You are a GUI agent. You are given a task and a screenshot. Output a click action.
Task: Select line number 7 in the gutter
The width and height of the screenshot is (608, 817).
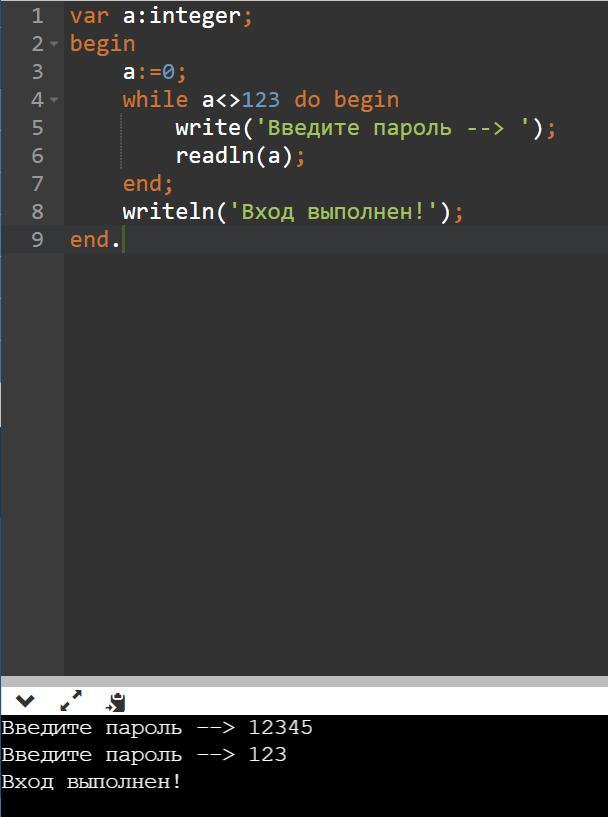click(37, 184)
